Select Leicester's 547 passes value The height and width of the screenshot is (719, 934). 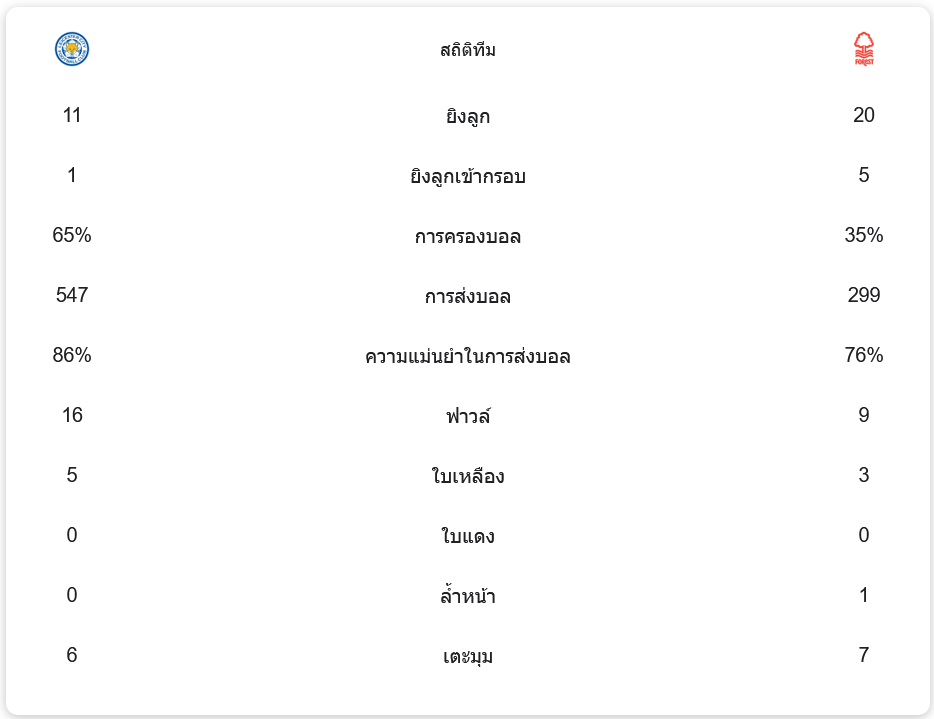pos(72,295)
